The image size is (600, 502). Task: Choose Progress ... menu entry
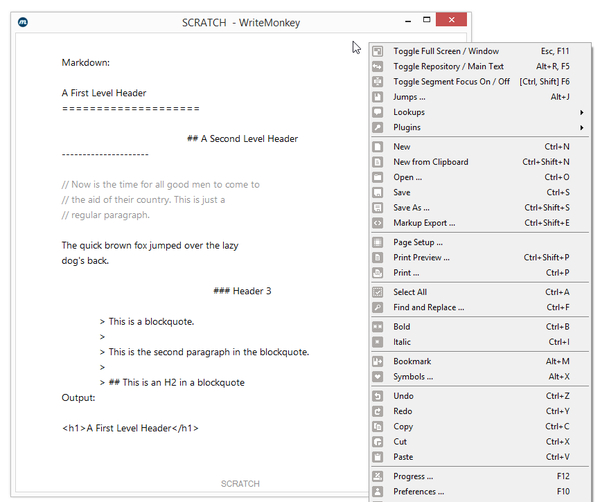click(480, 476)
